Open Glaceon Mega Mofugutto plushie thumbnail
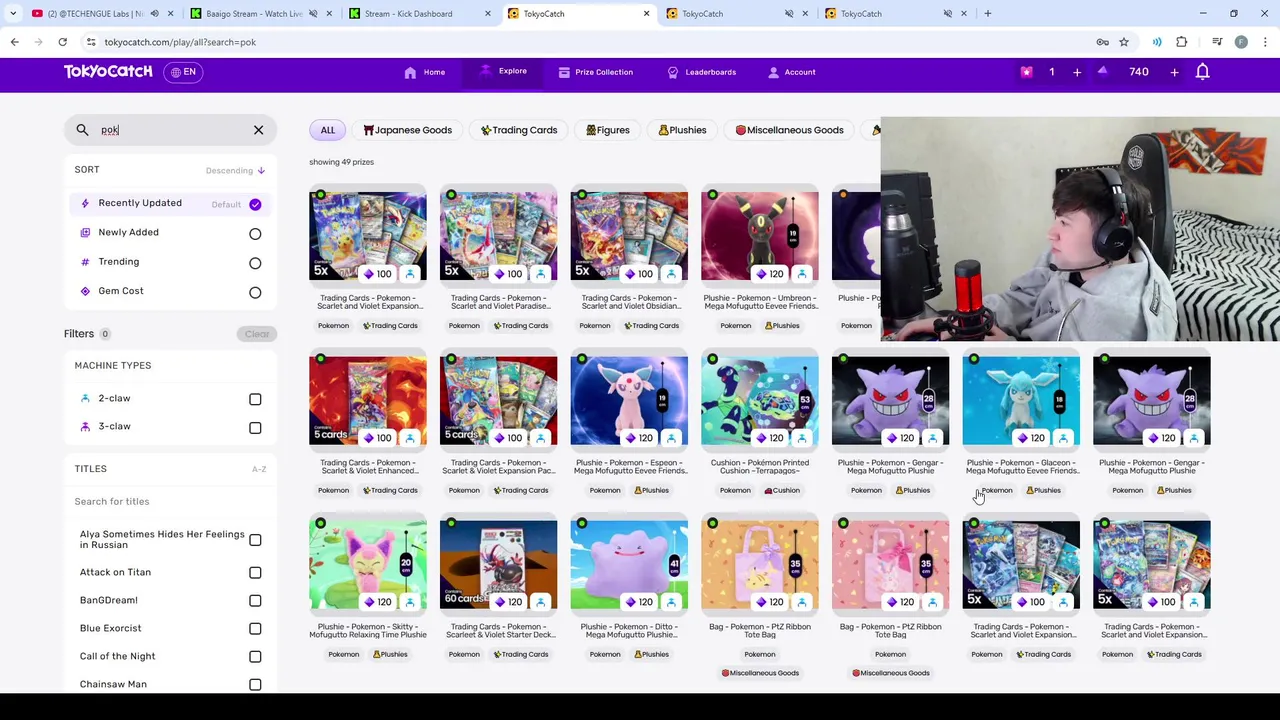Screen dimensions: 1280x720 point(1021,400)
